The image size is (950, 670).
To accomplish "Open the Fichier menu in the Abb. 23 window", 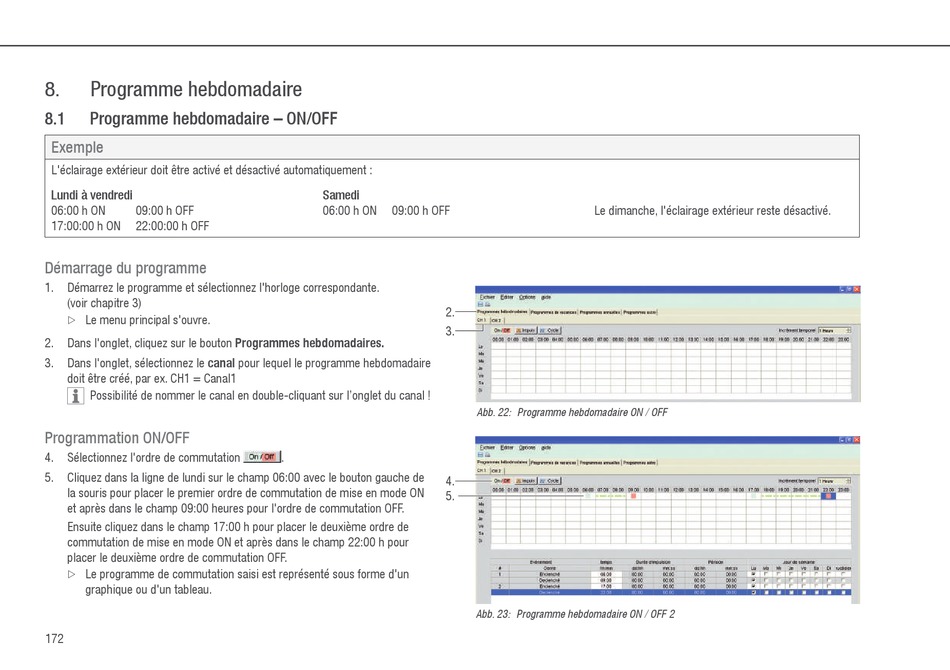I will point(487,447).
